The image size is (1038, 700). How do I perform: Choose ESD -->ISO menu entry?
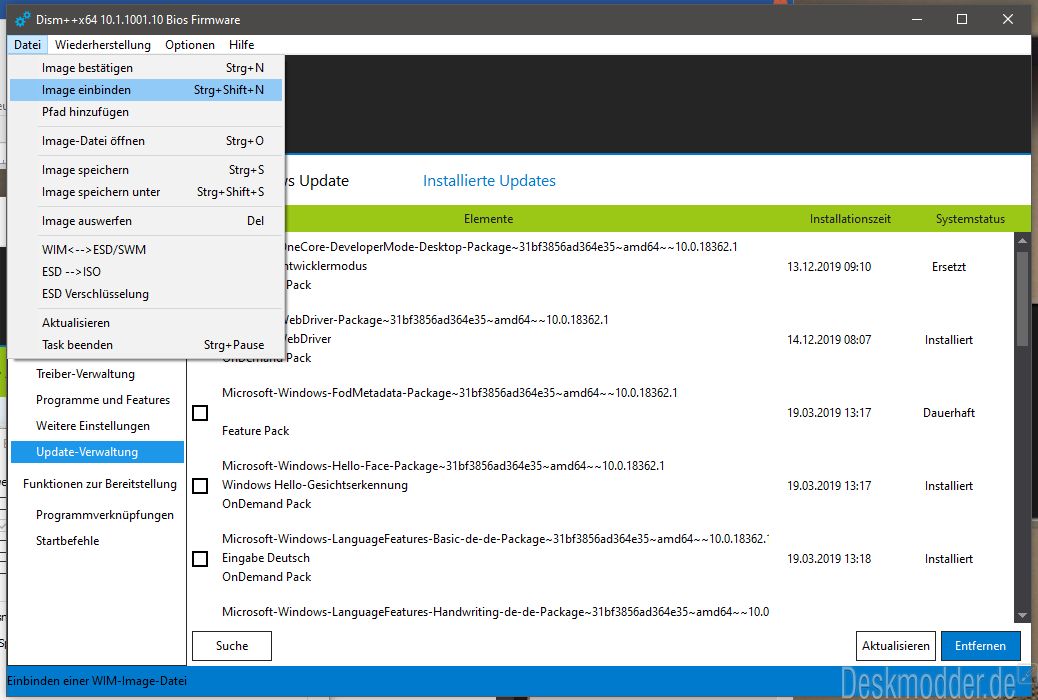(146, 272)
